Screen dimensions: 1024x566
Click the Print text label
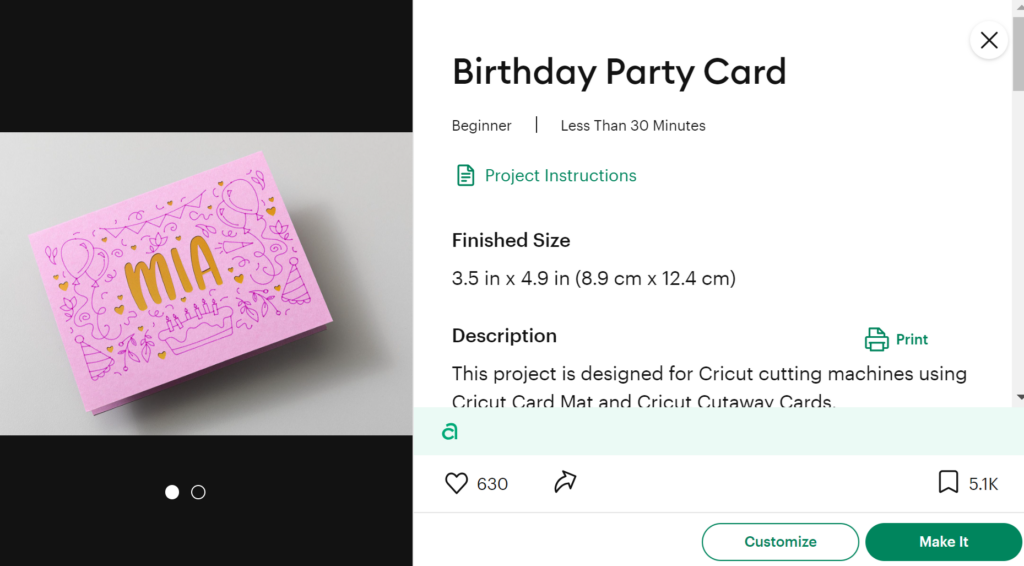click(x=912, y=340)
